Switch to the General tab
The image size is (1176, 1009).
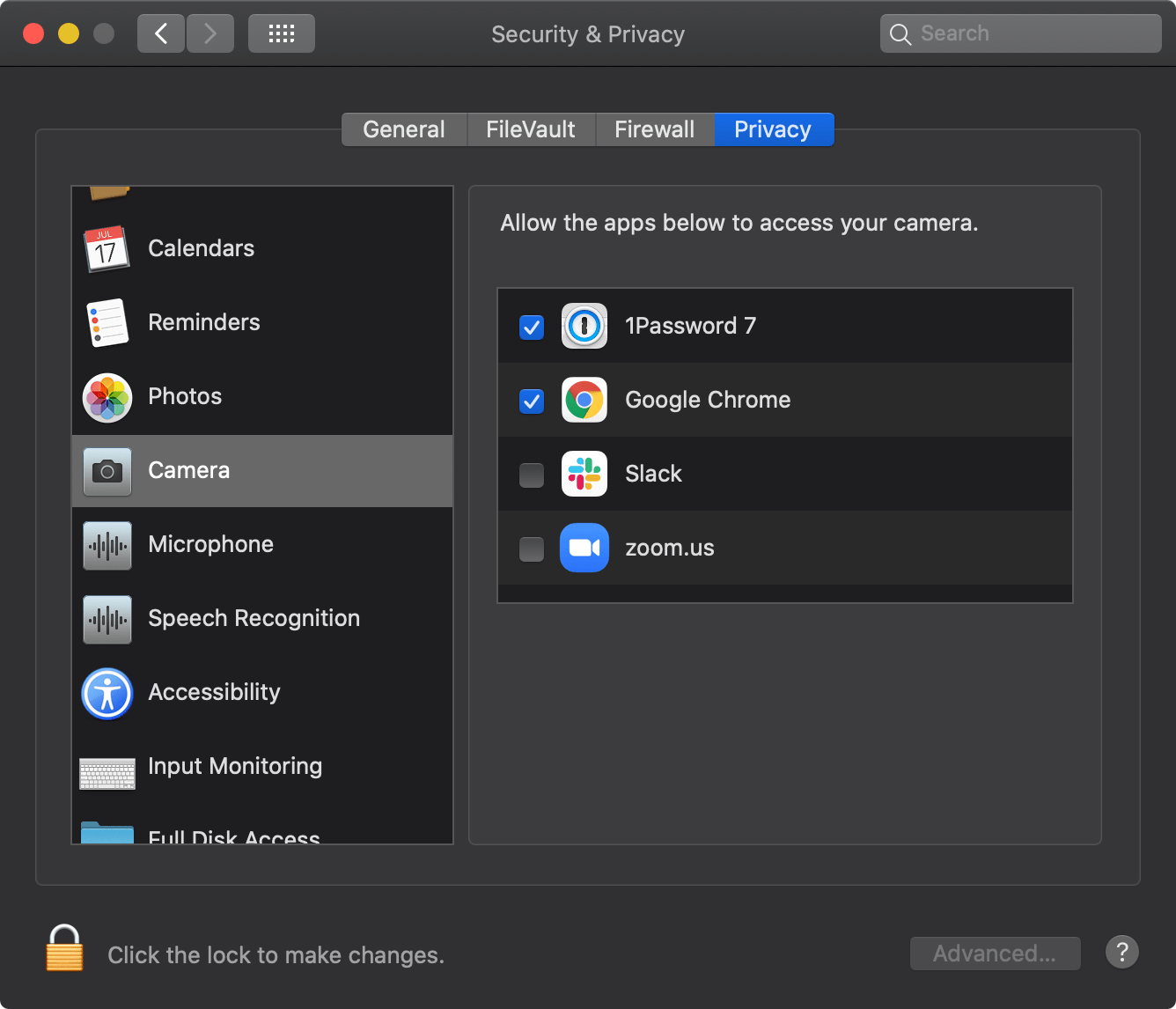click(404, 129)
